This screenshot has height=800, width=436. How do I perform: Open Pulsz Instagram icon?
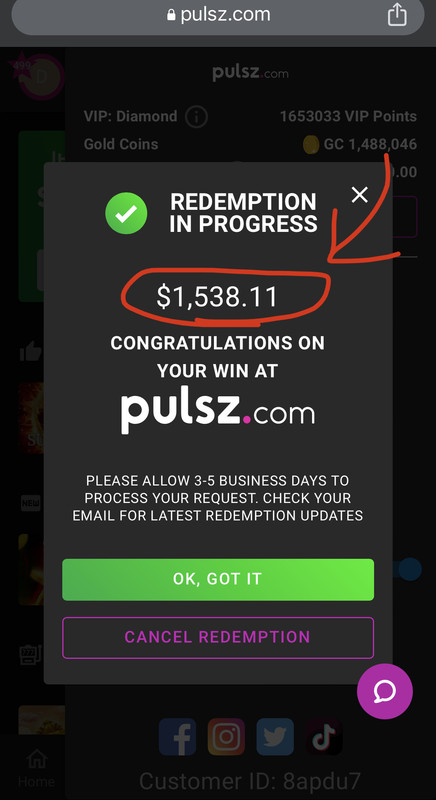226,737
